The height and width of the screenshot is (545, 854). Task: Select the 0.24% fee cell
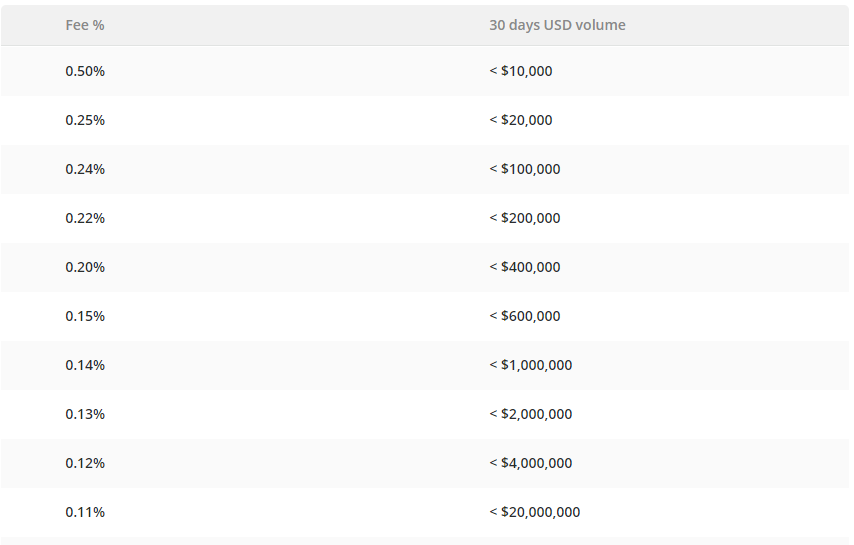tap(85, 169)
